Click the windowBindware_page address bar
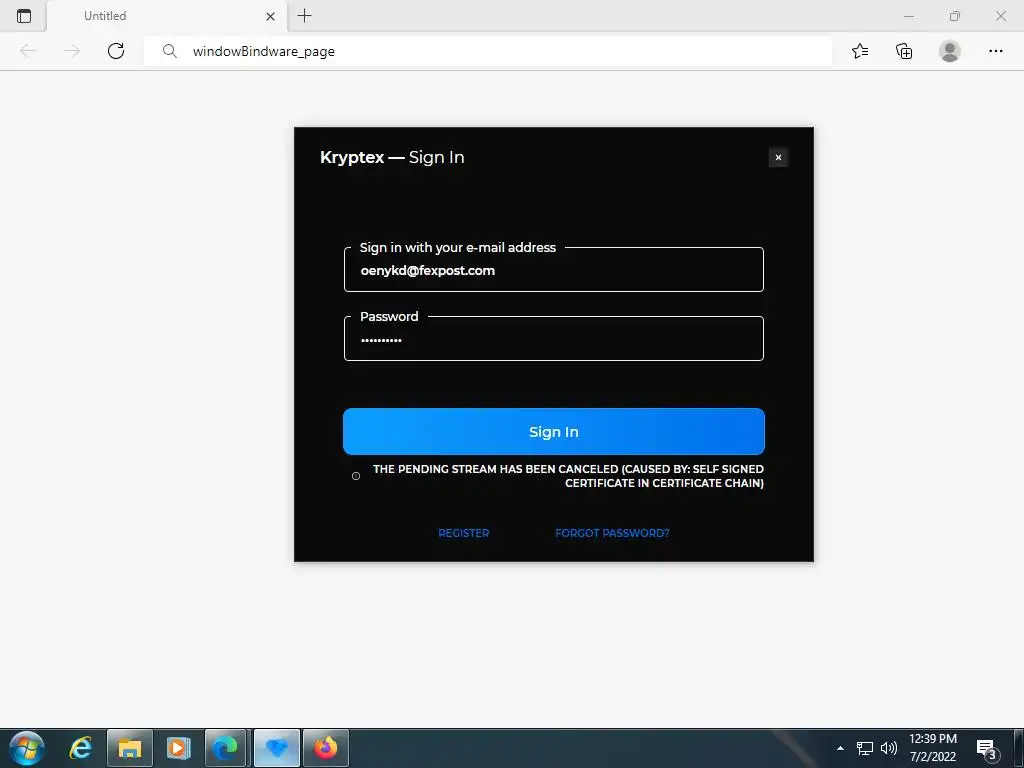 (x=487, y=51)
